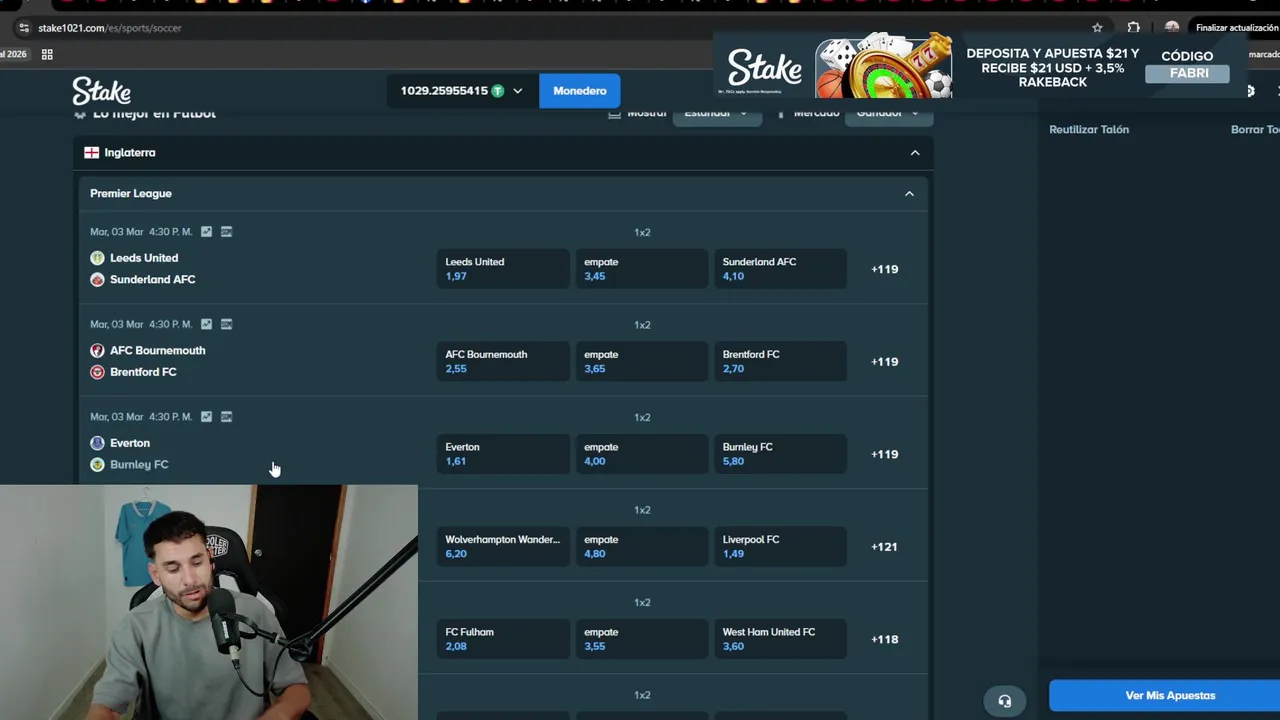Open +119 markets for Everton match
This screenshot has width=1280, height=720.
coord(885,454)
